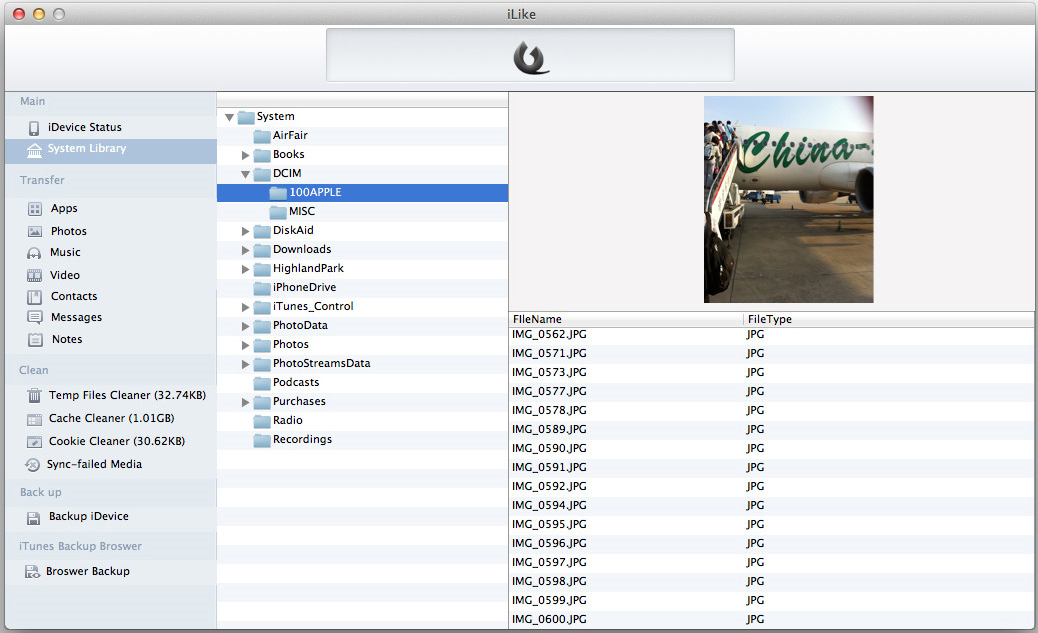
Task: Click the System Library building icon
Action: 34,150
